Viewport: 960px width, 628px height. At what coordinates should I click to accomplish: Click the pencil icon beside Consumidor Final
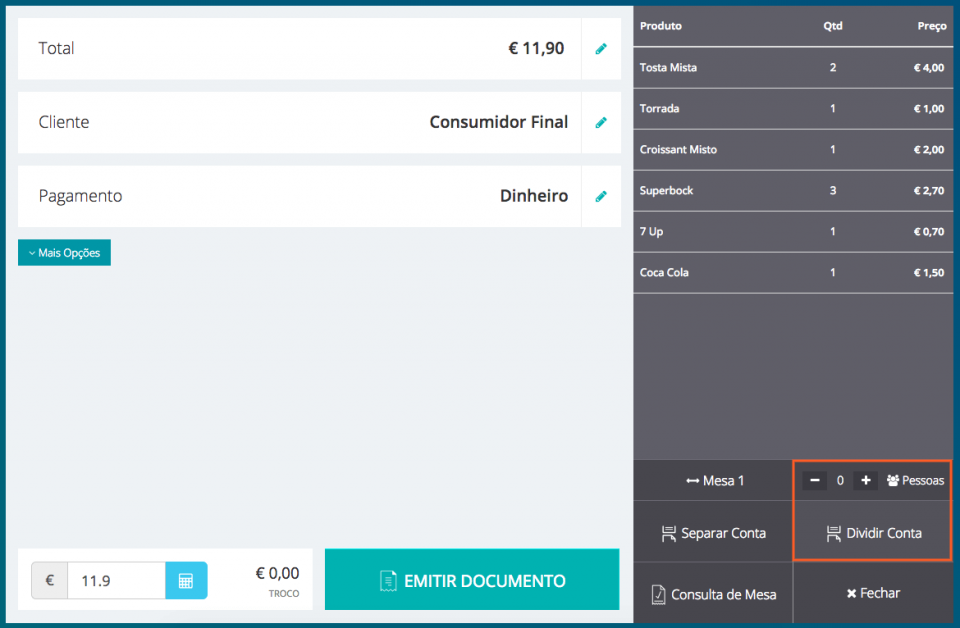(601, 122)
